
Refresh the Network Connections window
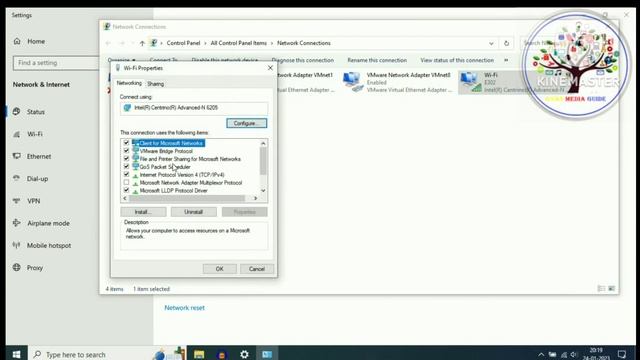click(x=507, y=43)
